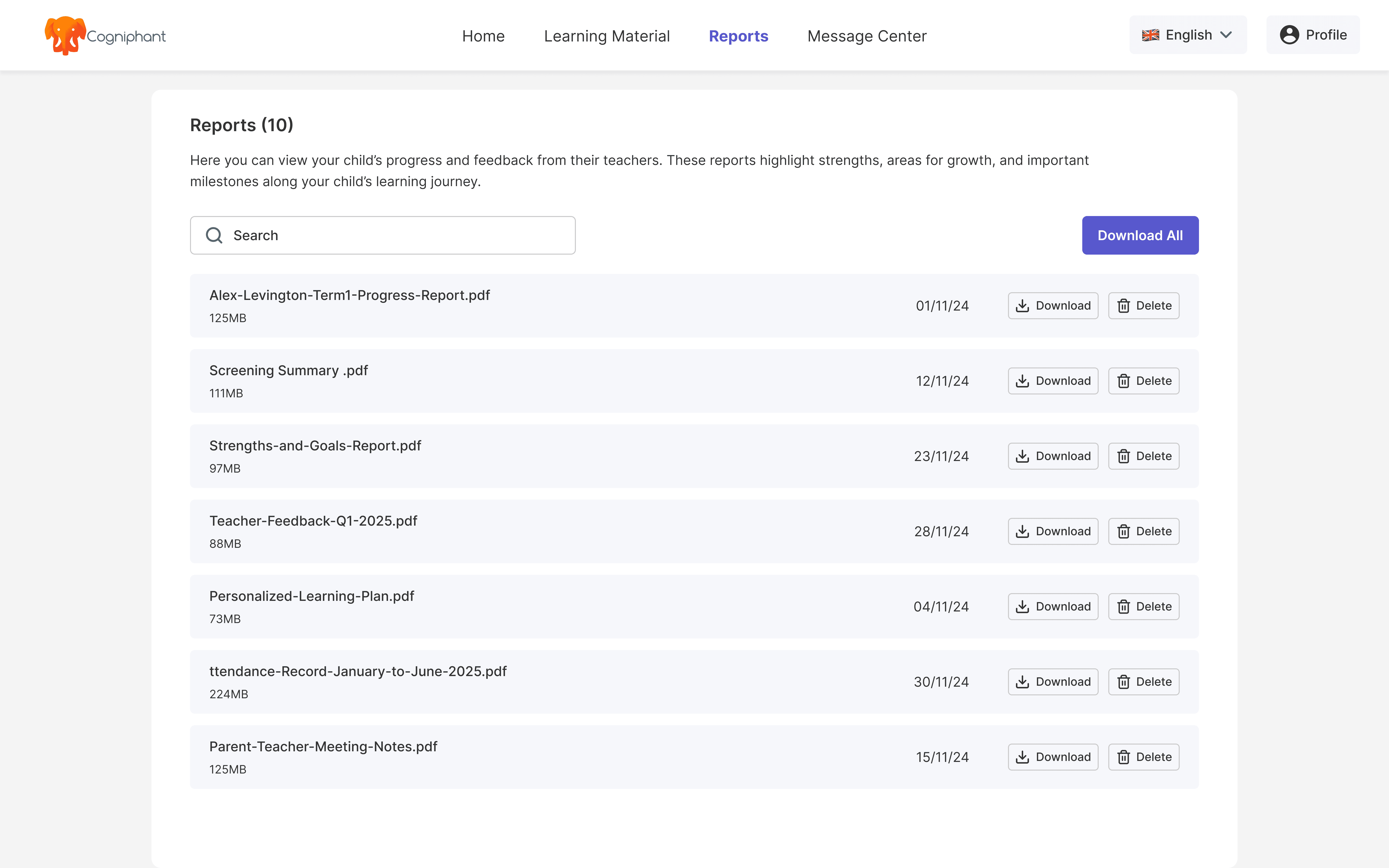Focus the Search input field
This screenshot has height=868, width=1389.
[x=396, y=235]
